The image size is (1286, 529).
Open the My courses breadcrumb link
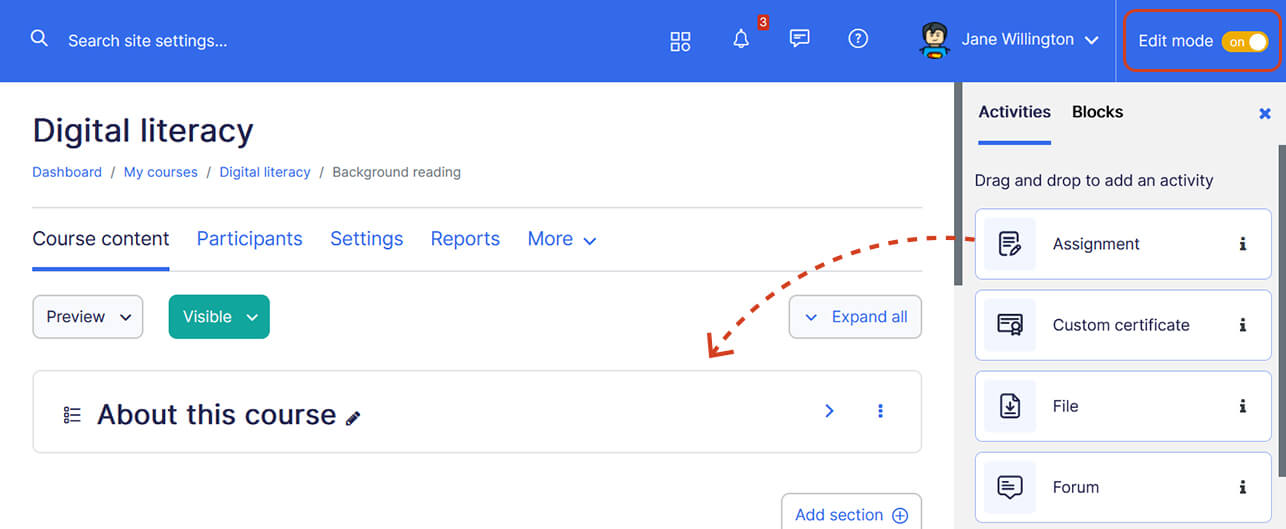click(x=161, y=172)
